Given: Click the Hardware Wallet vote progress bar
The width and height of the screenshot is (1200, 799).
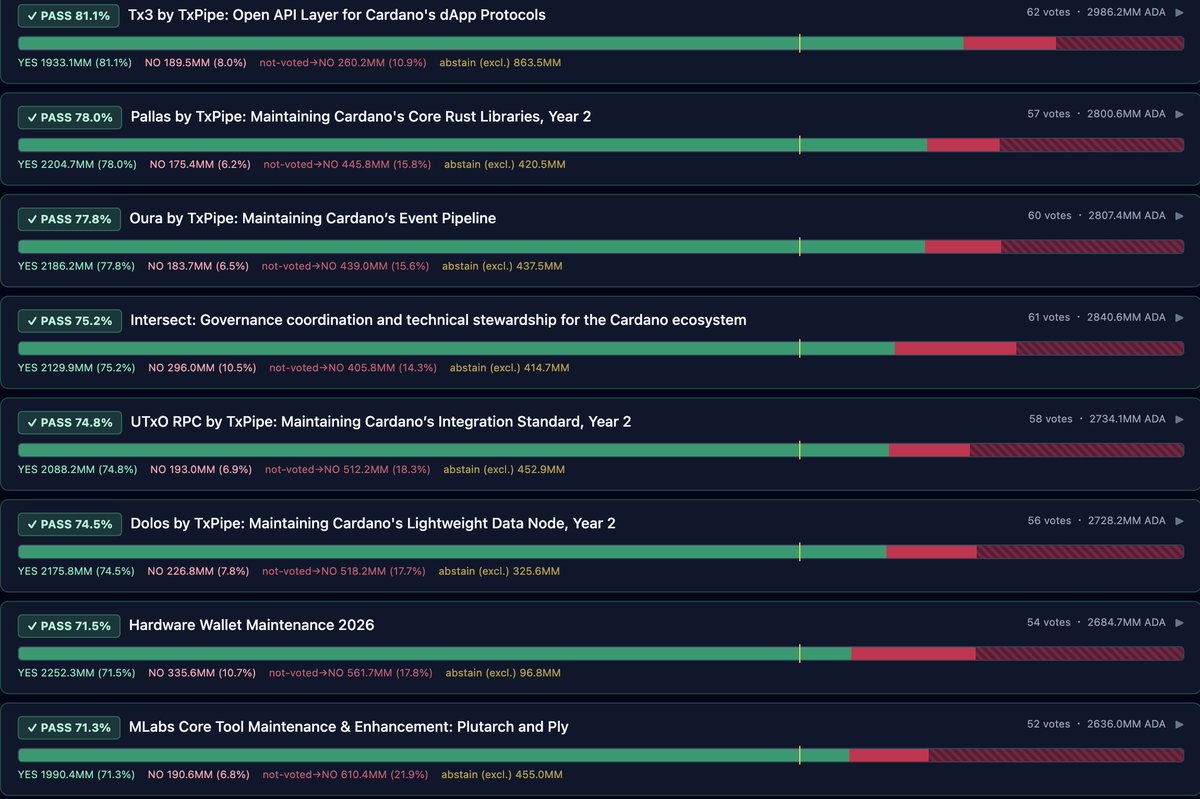Looking at the screenshot, I should (x=601, y=653).
